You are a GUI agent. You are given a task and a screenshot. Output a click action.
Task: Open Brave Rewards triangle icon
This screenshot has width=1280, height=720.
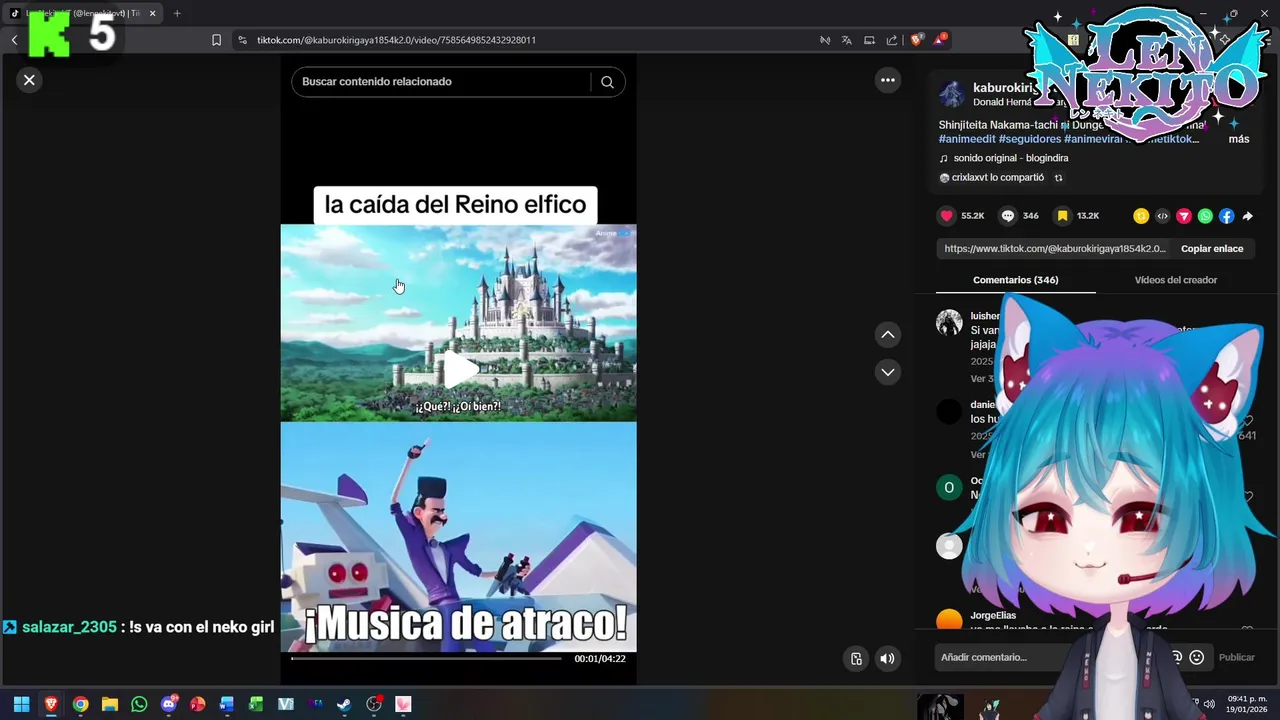tap(940, 40)
